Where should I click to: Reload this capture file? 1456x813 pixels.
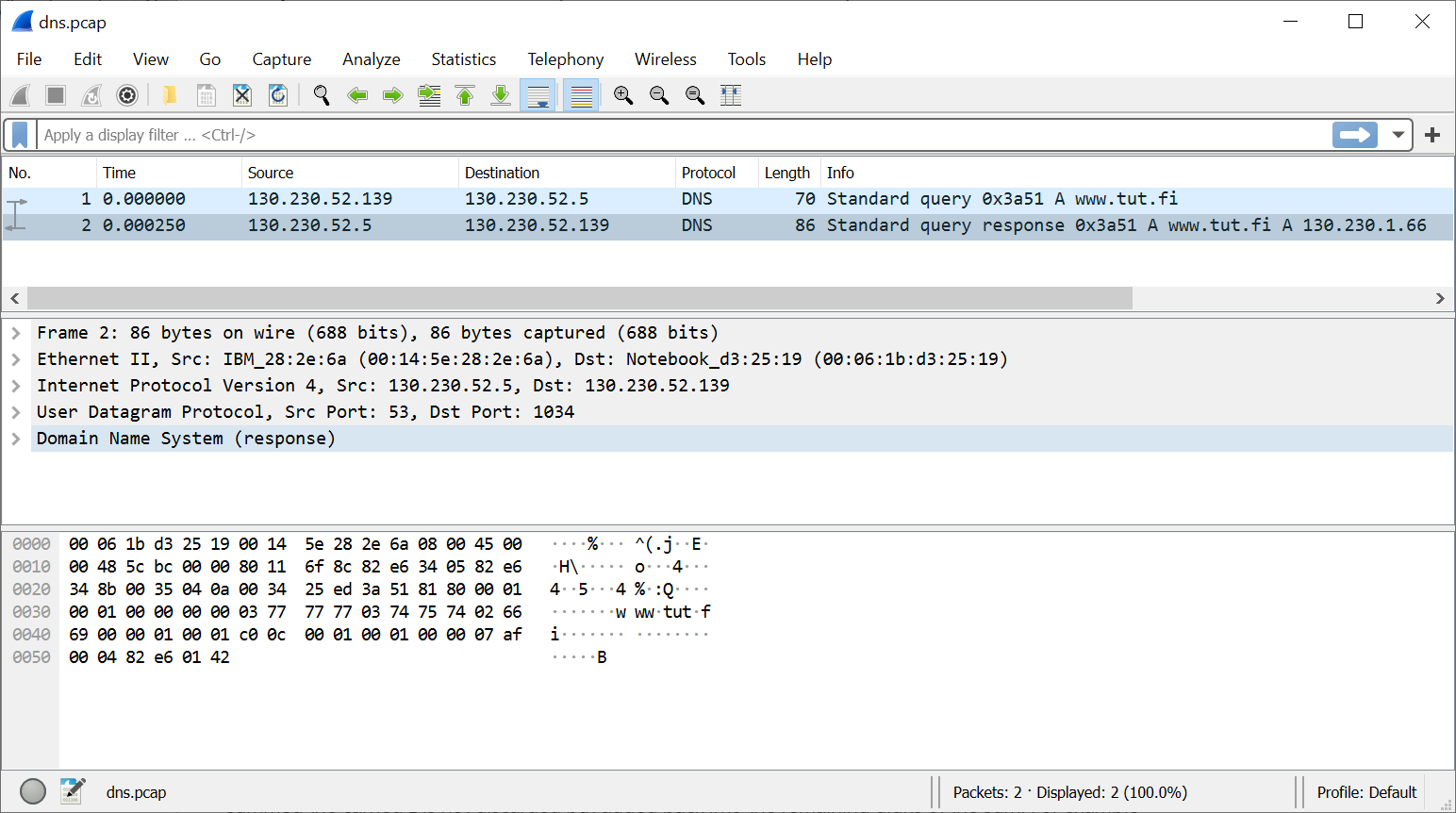pos(278,94)
